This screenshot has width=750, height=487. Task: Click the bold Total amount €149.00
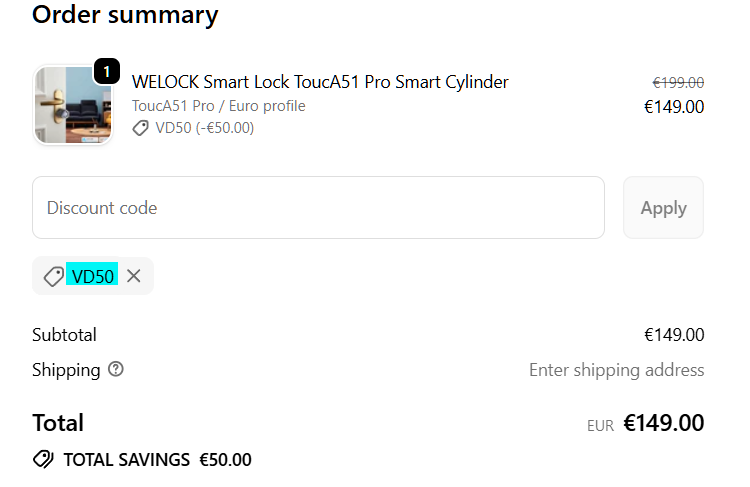(664, 423)
